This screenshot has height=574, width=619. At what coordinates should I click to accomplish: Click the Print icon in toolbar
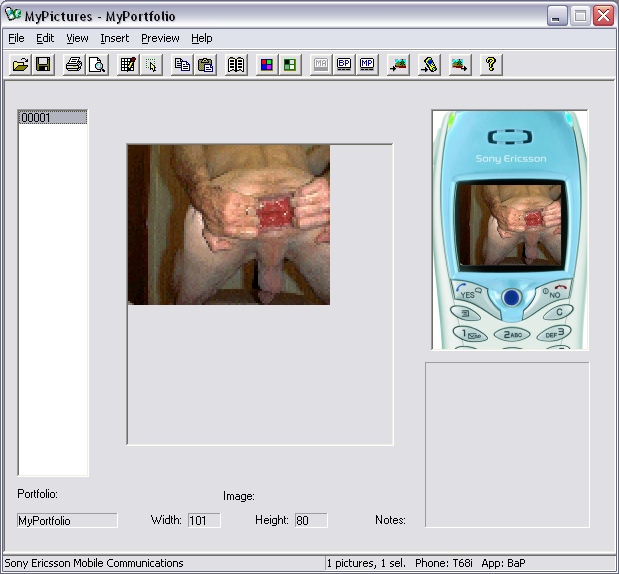pos(74,64)
